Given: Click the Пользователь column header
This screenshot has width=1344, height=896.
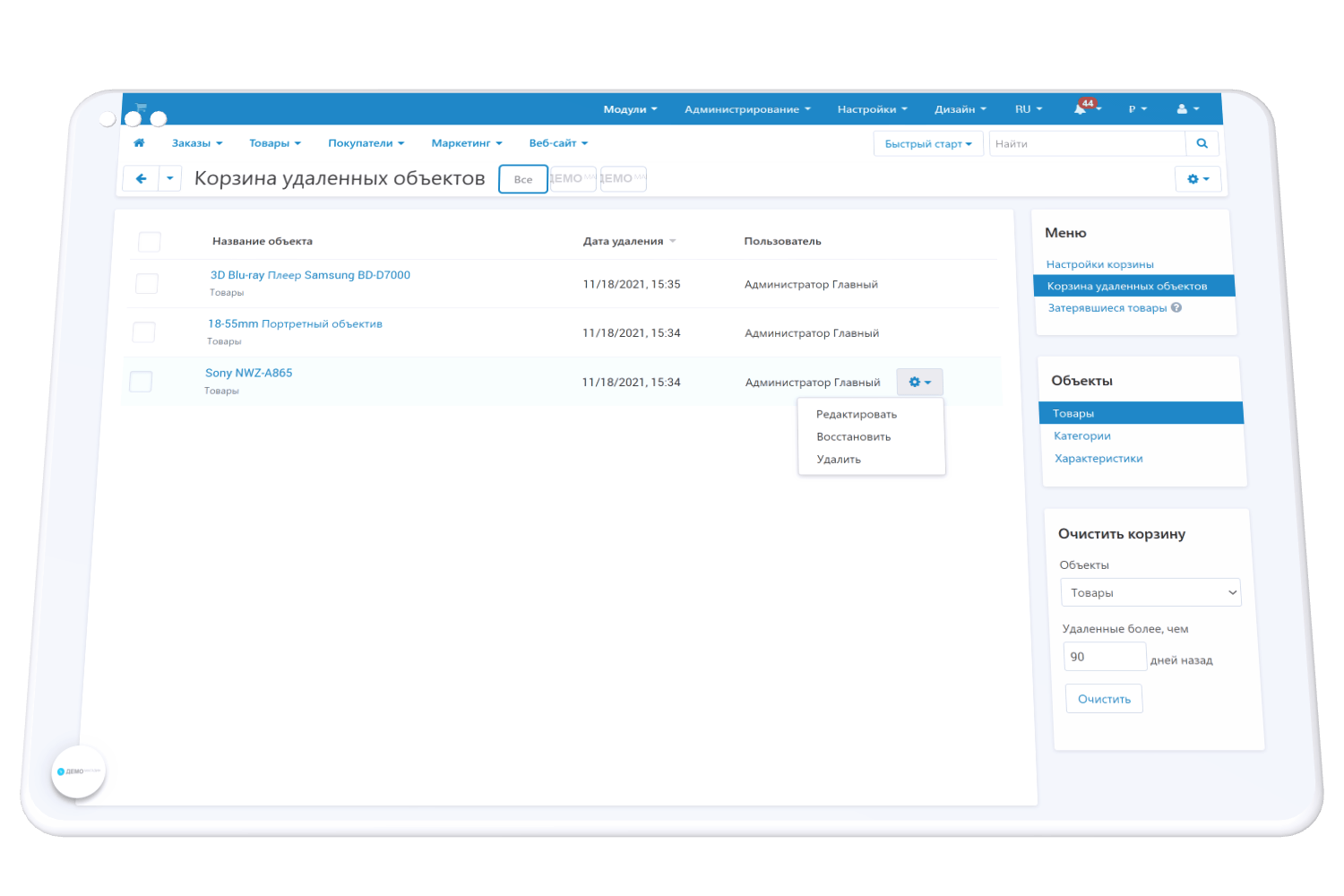Looking at the screenshot, I should (782, 241).
